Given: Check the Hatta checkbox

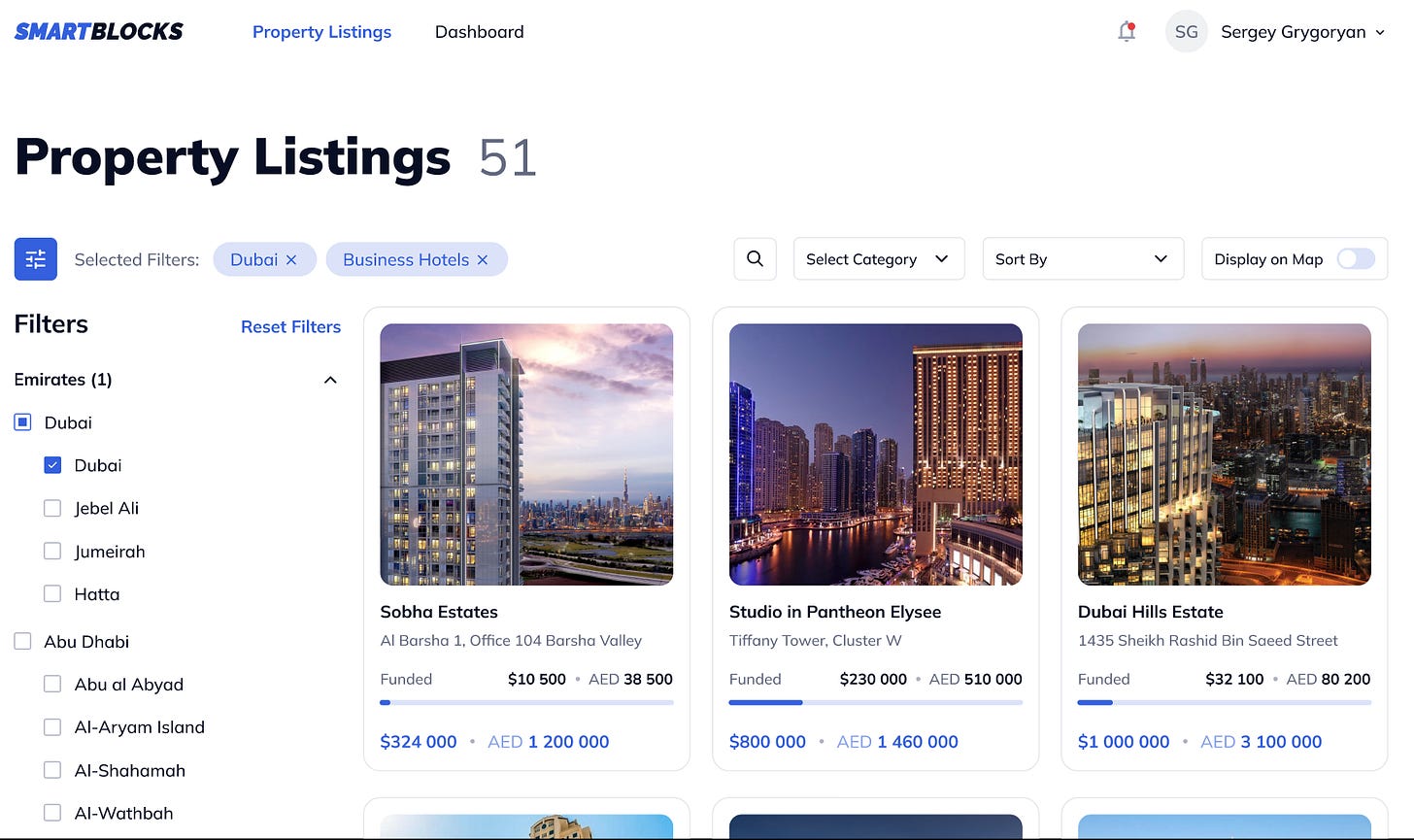Looking at the screenshot, I should point(52,594).
